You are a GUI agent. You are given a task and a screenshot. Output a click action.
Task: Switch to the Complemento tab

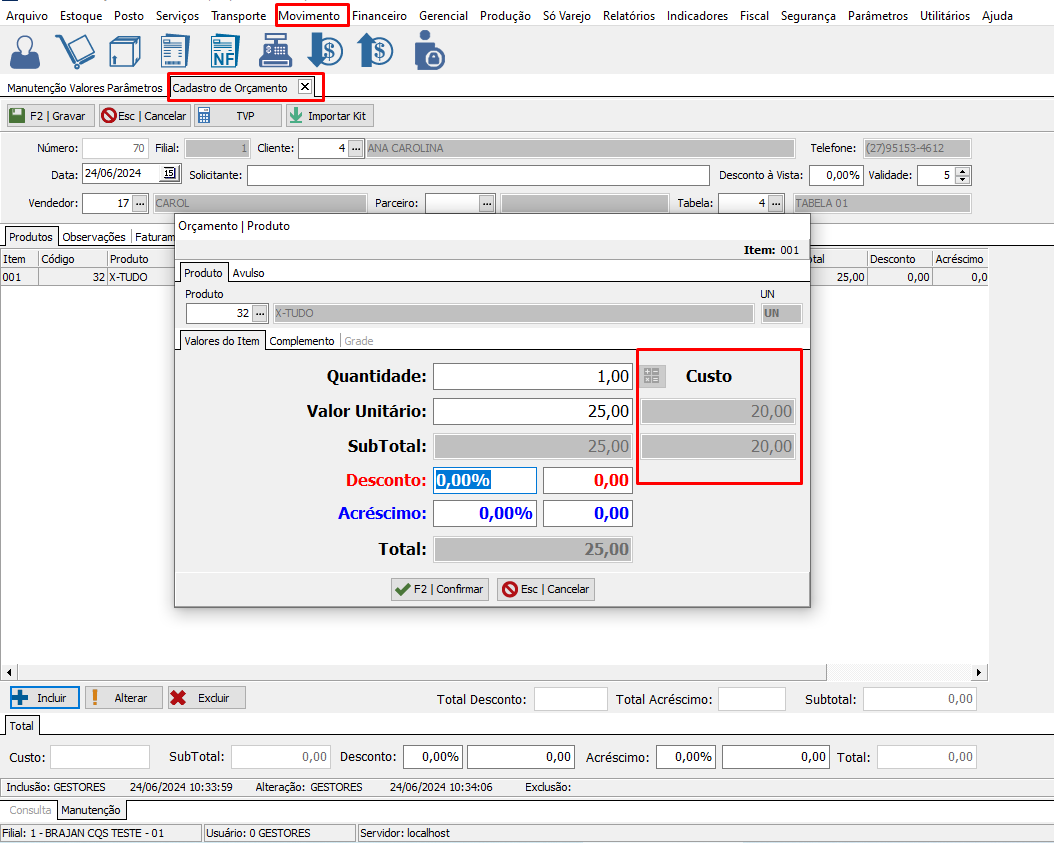302,341
